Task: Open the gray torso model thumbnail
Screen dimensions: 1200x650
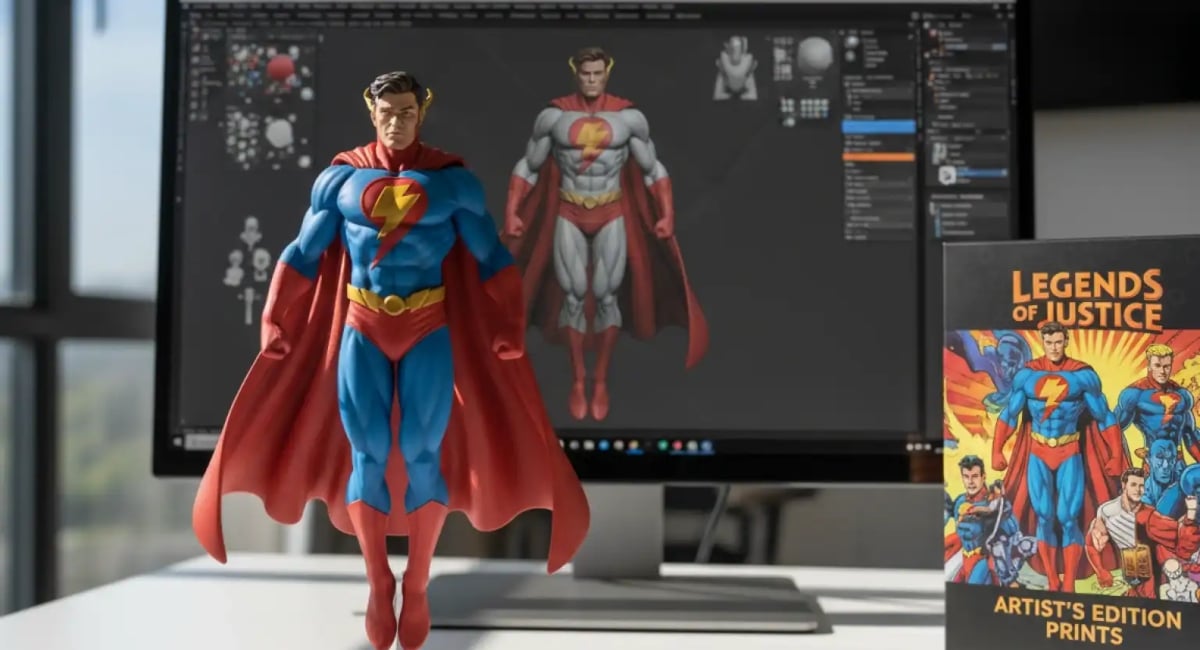Action: [x=735, y=68]
